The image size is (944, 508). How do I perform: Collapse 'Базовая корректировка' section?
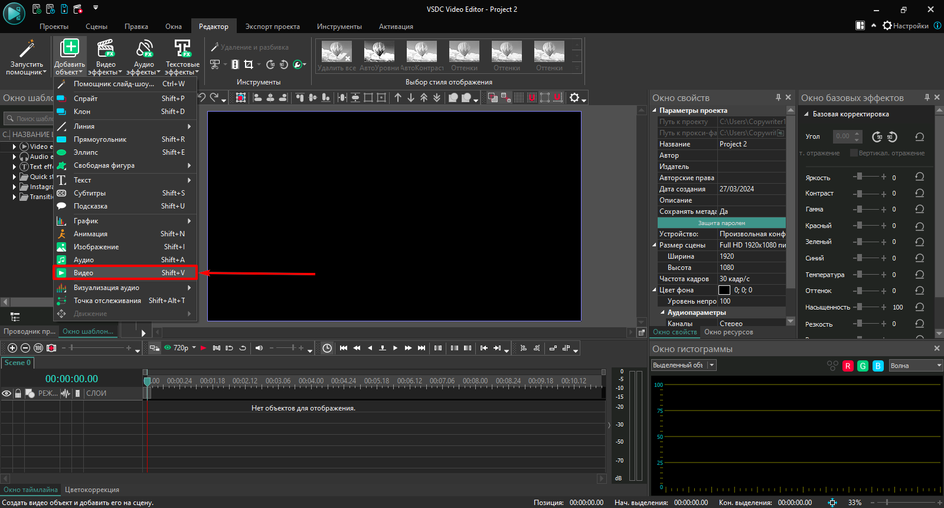(807, 114)
